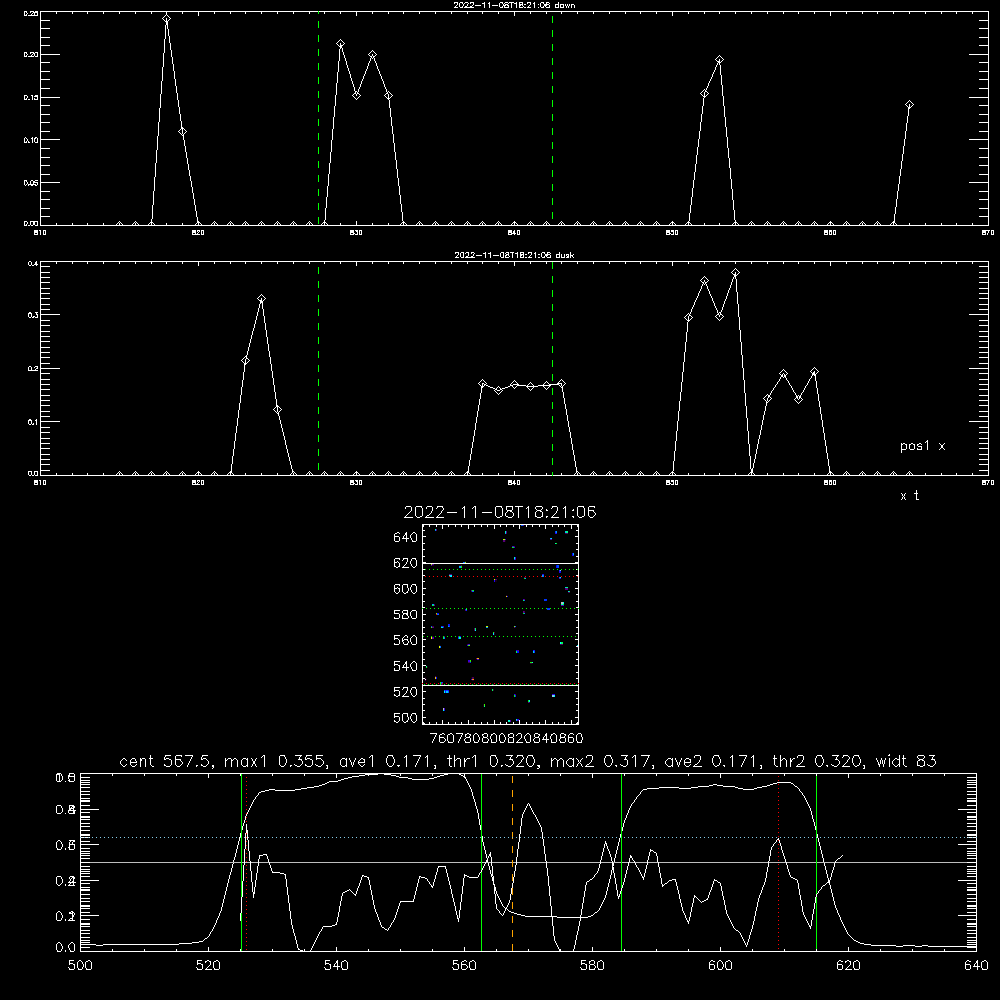Click the "640" y-axis label of scatter image

[x=406, y=538]
